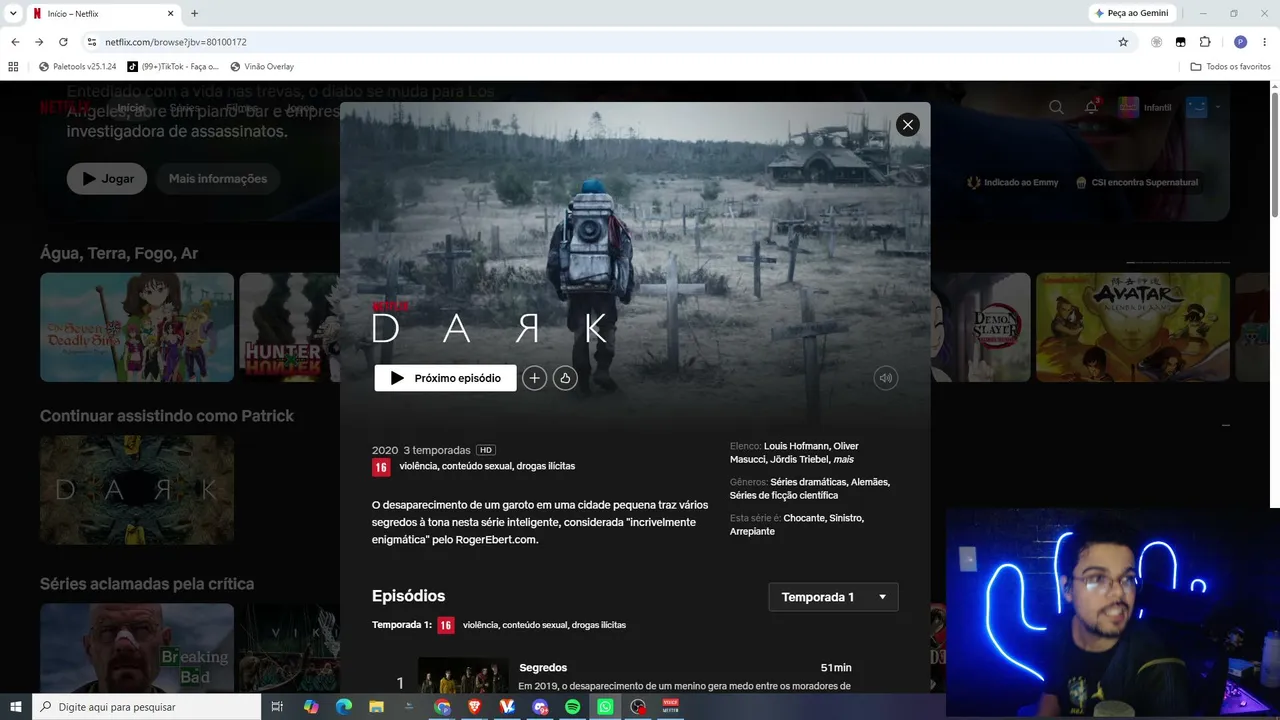The image size is (1280, 720).
Task: Open the Séries dramáticas genre link
Action: [808, 482]
